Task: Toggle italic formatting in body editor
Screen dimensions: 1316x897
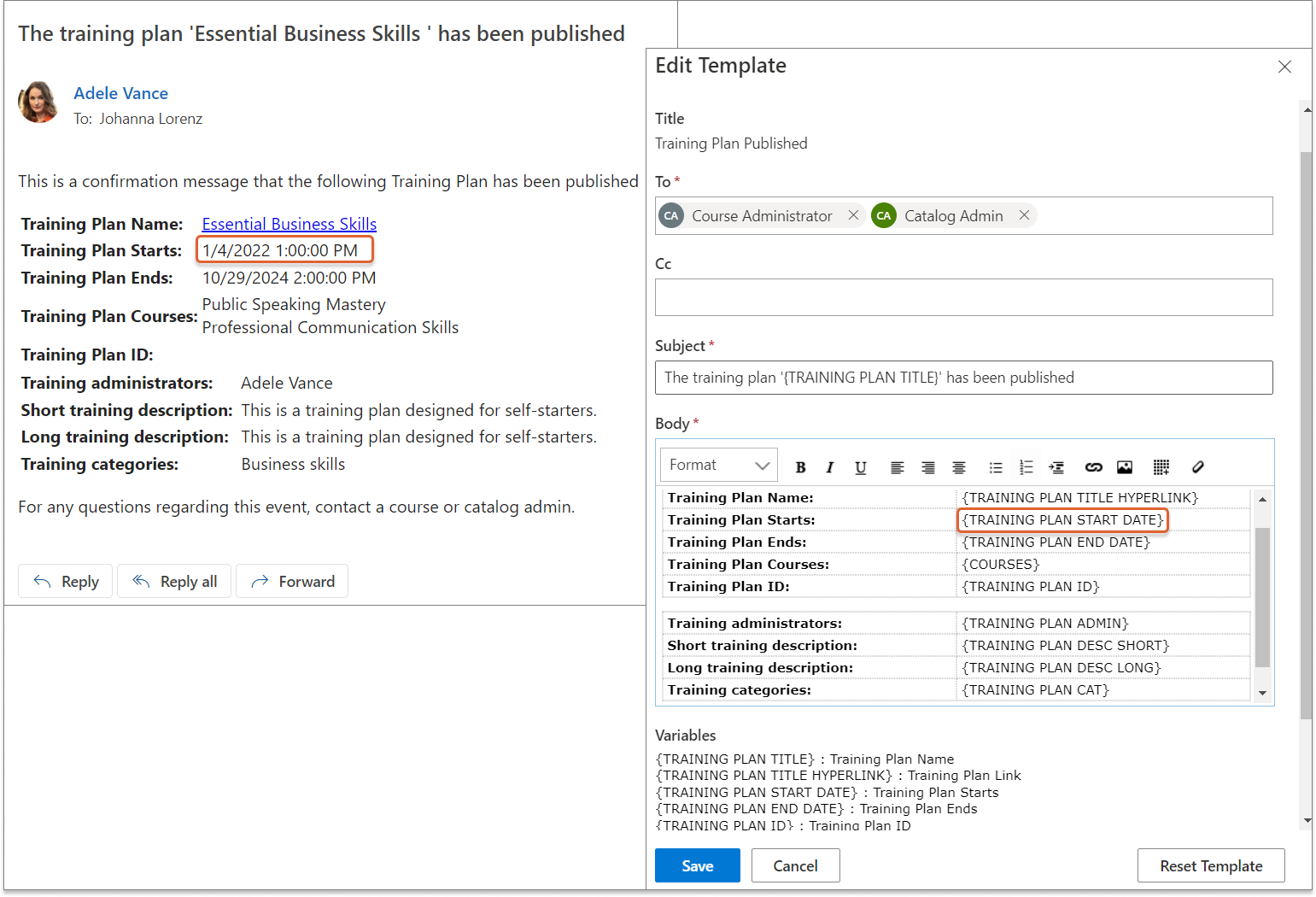Action: [x=829, y=467]
